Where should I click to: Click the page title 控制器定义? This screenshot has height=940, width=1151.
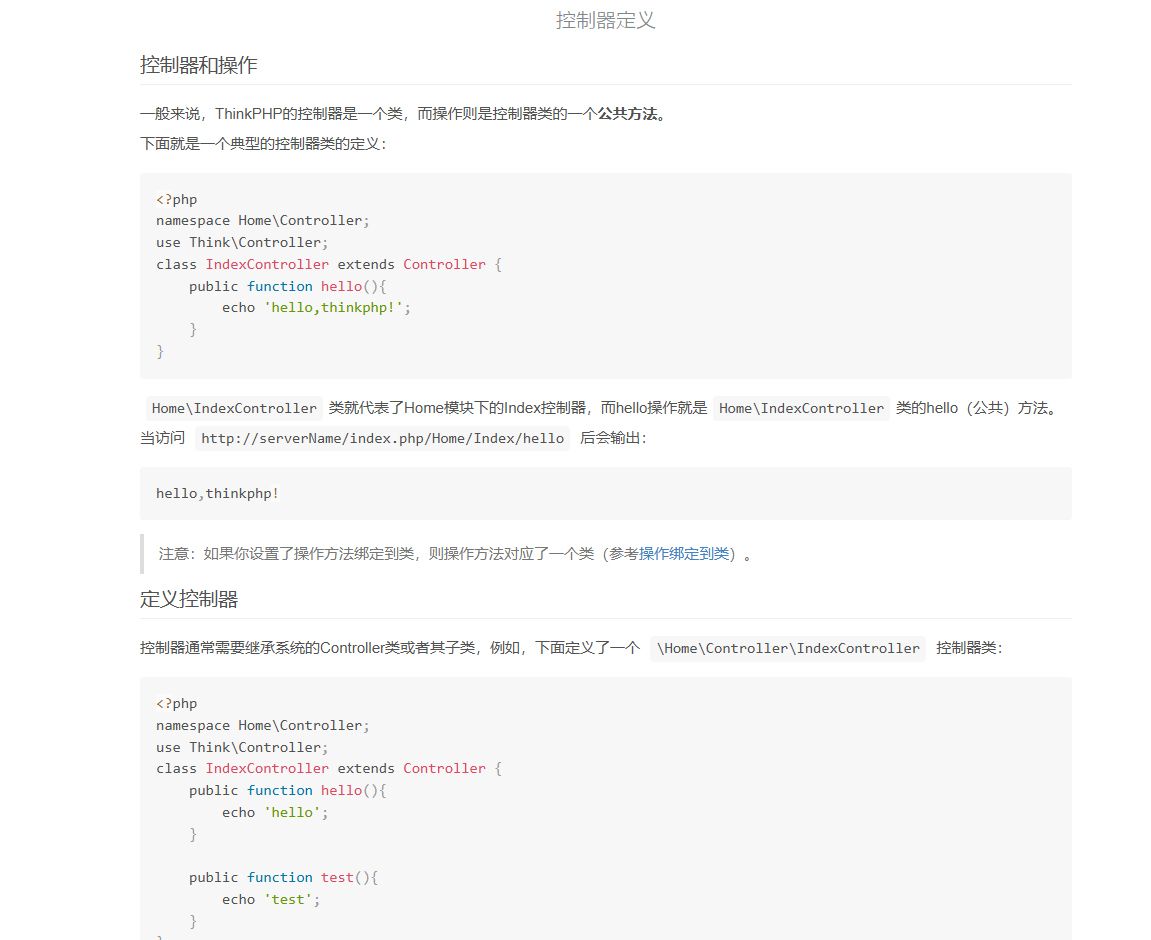pos(605,20)
